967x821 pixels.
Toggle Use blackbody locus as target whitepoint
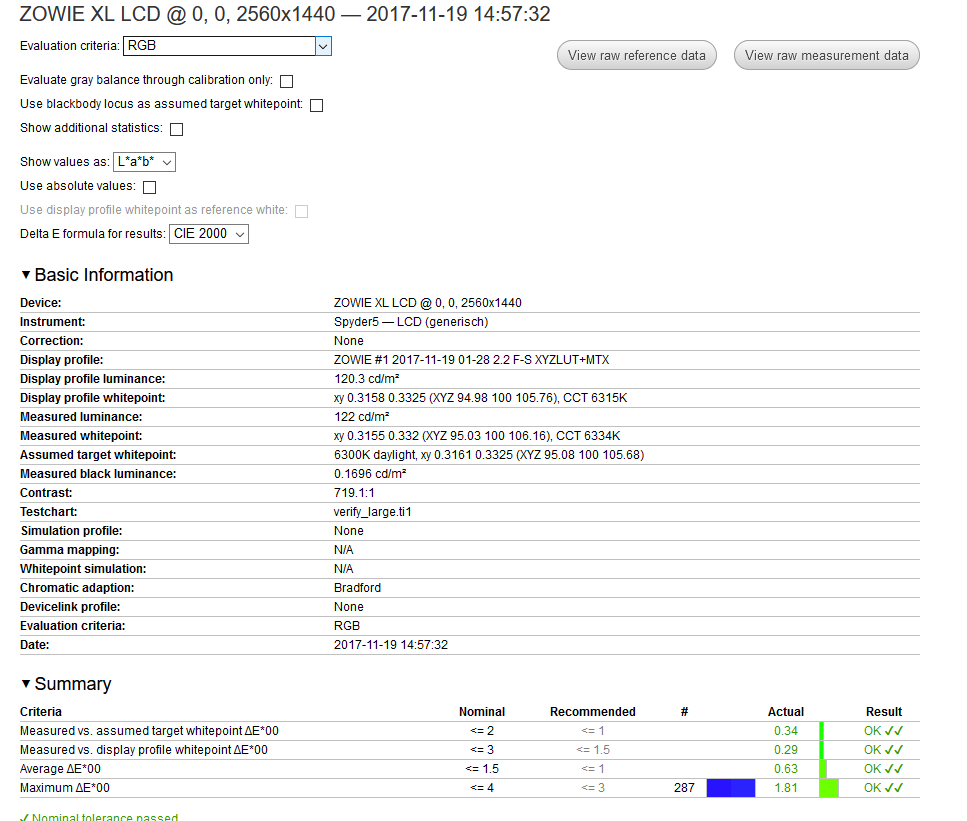point(316,105)
